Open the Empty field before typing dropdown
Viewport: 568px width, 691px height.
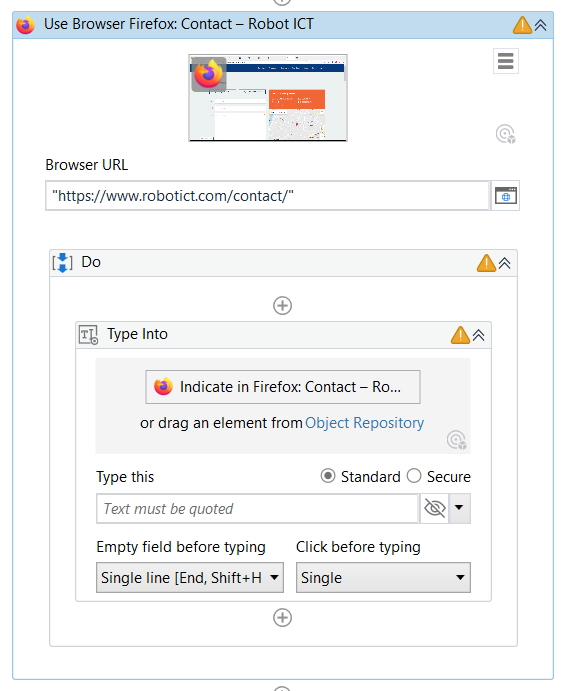(x=190, y=577)
